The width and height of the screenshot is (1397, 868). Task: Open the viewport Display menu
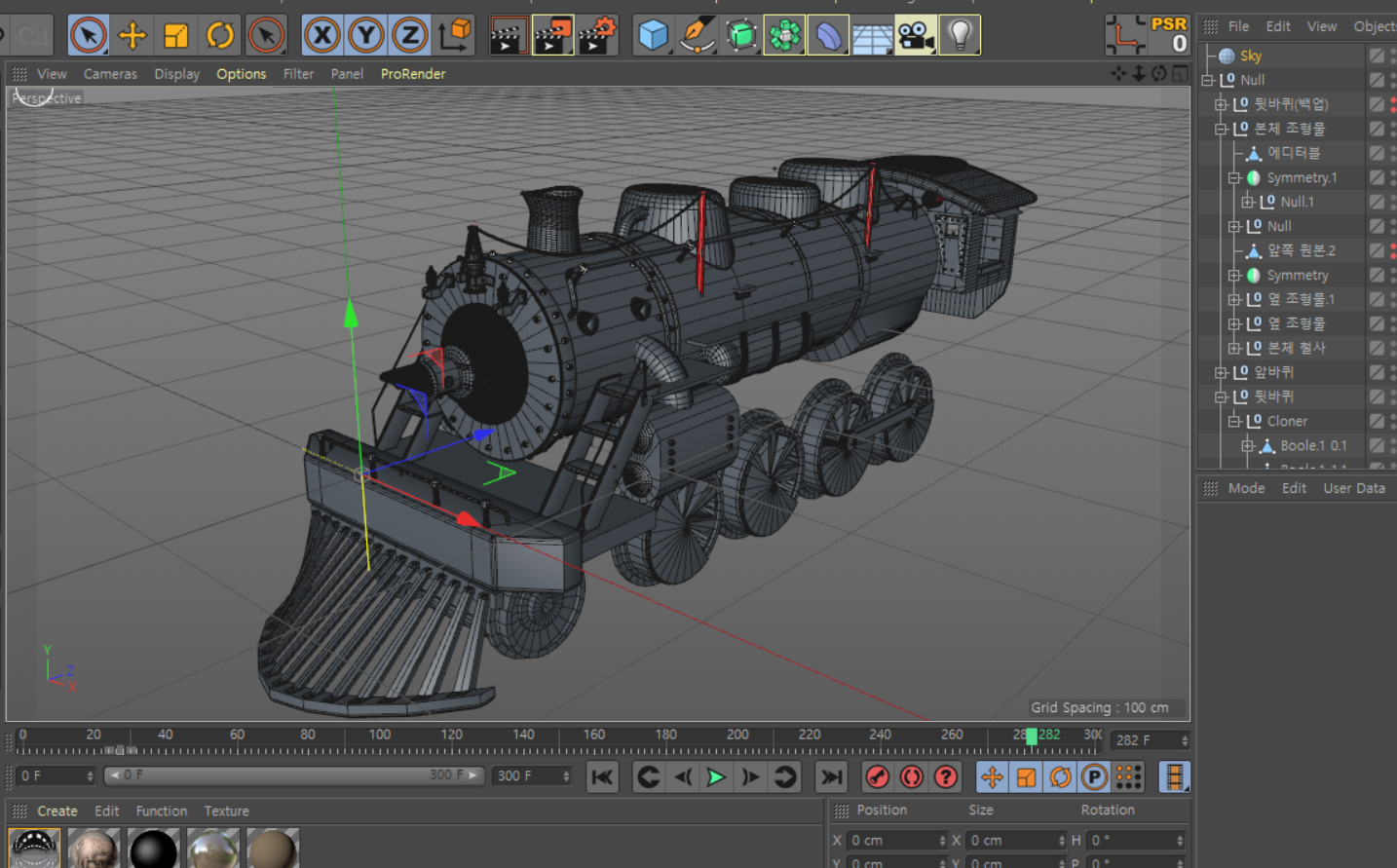click(x=176, y=74)
